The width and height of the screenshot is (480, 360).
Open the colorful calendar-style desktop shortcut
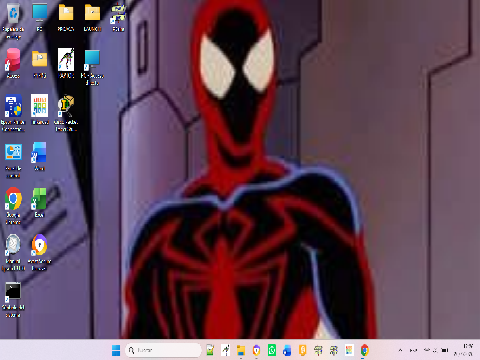[40, 105]
